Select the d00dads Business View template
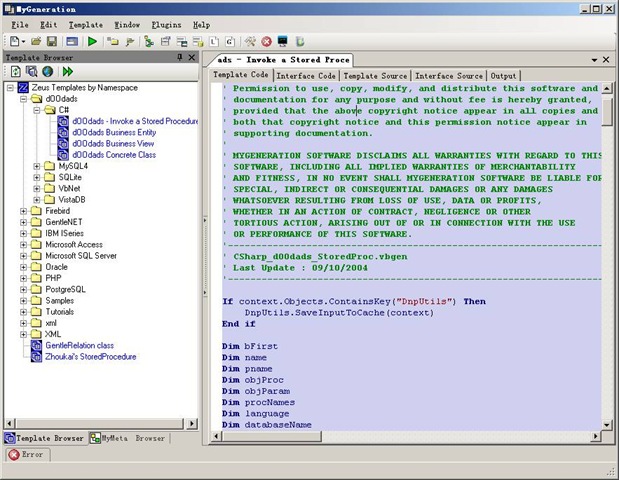 (113, 143)
